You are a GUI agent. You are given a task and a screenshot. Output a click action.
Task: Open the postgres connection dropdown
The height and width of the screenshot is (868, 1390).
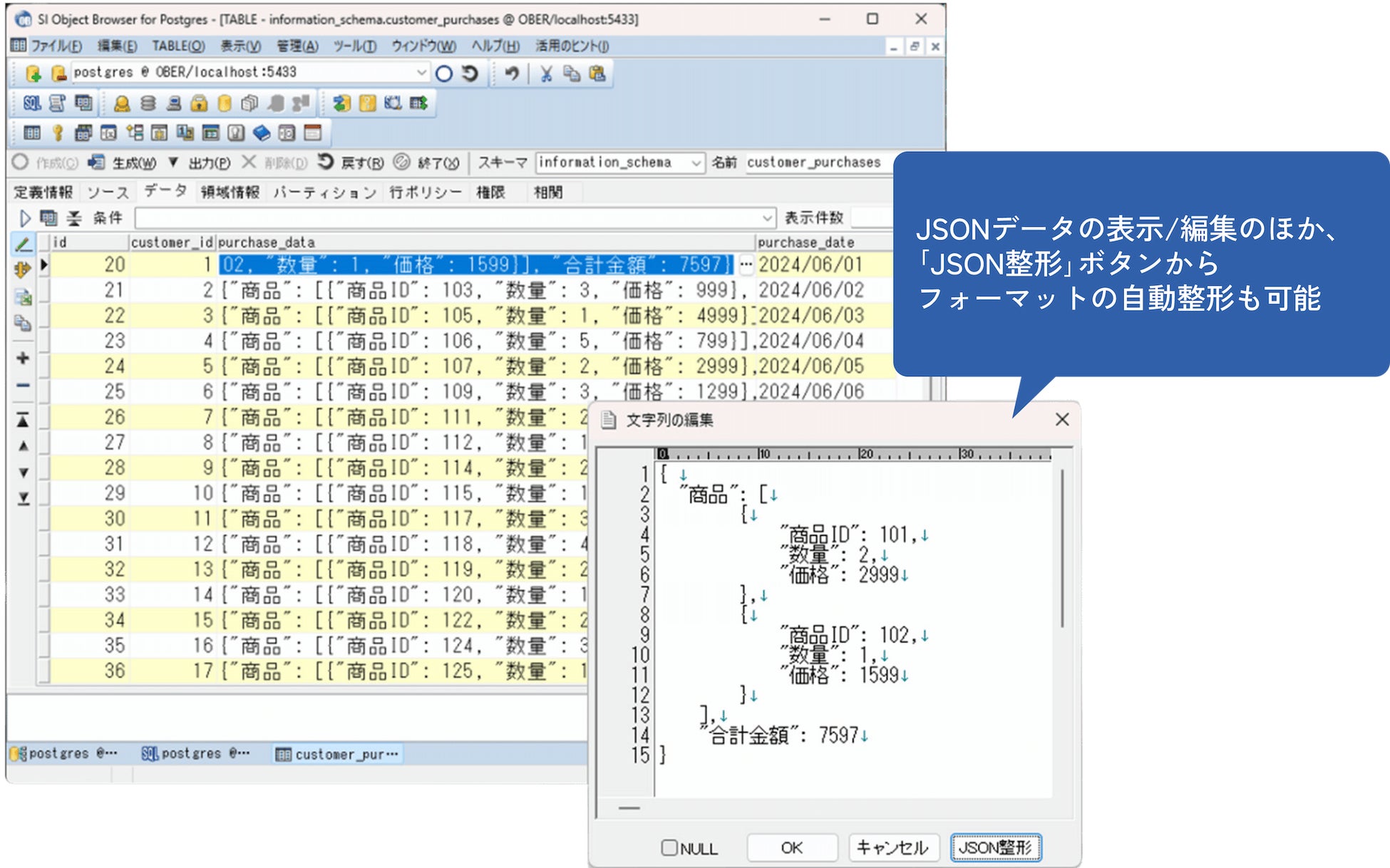point(421,73)
